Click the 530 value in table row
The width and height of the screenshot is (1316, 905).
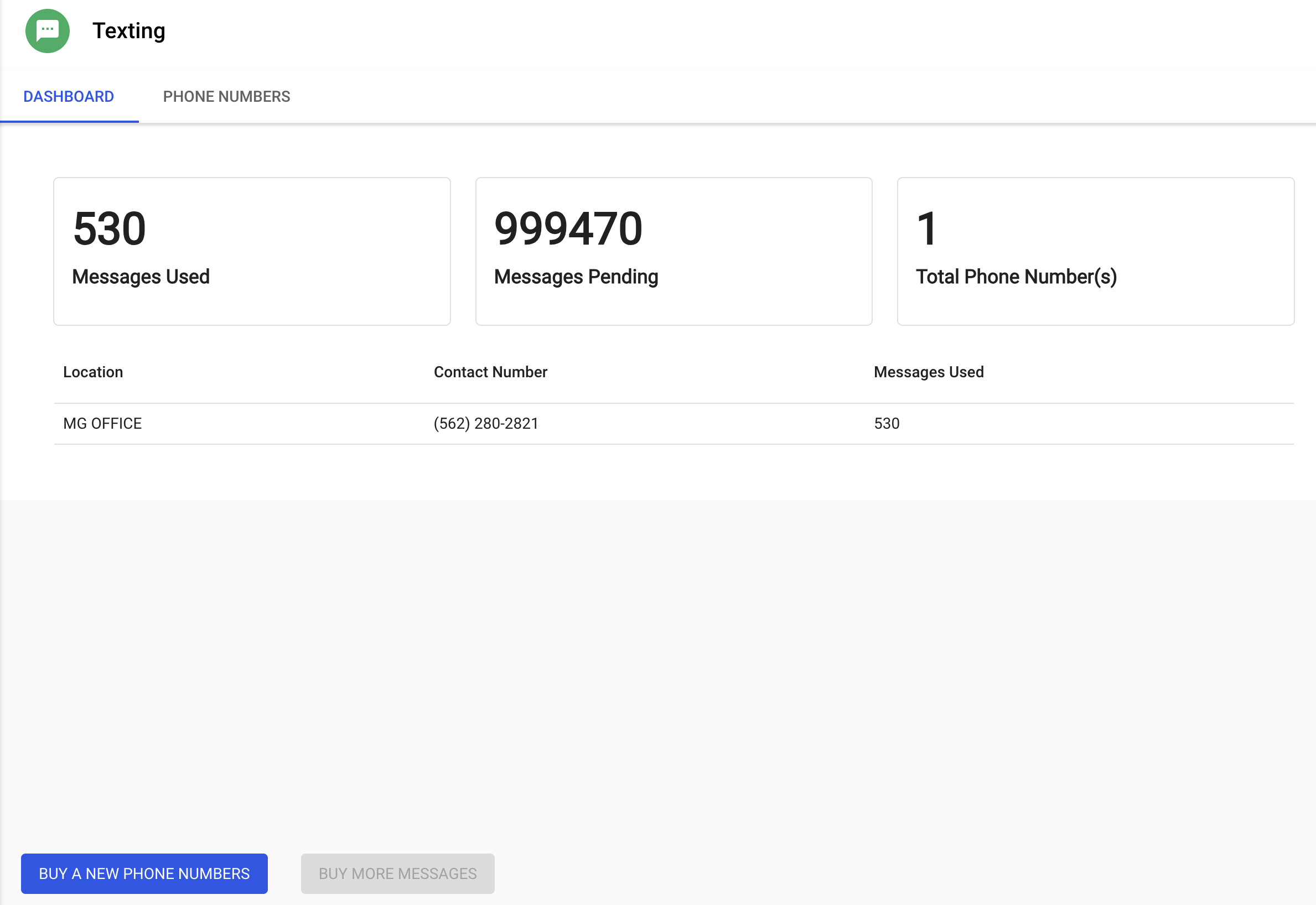click(x=887, y=424)
